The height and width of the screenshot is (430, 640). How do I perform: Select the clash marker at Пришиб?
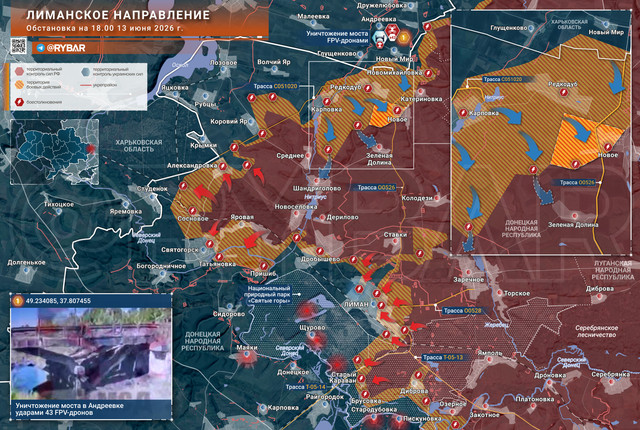click(x=264, y=266)
